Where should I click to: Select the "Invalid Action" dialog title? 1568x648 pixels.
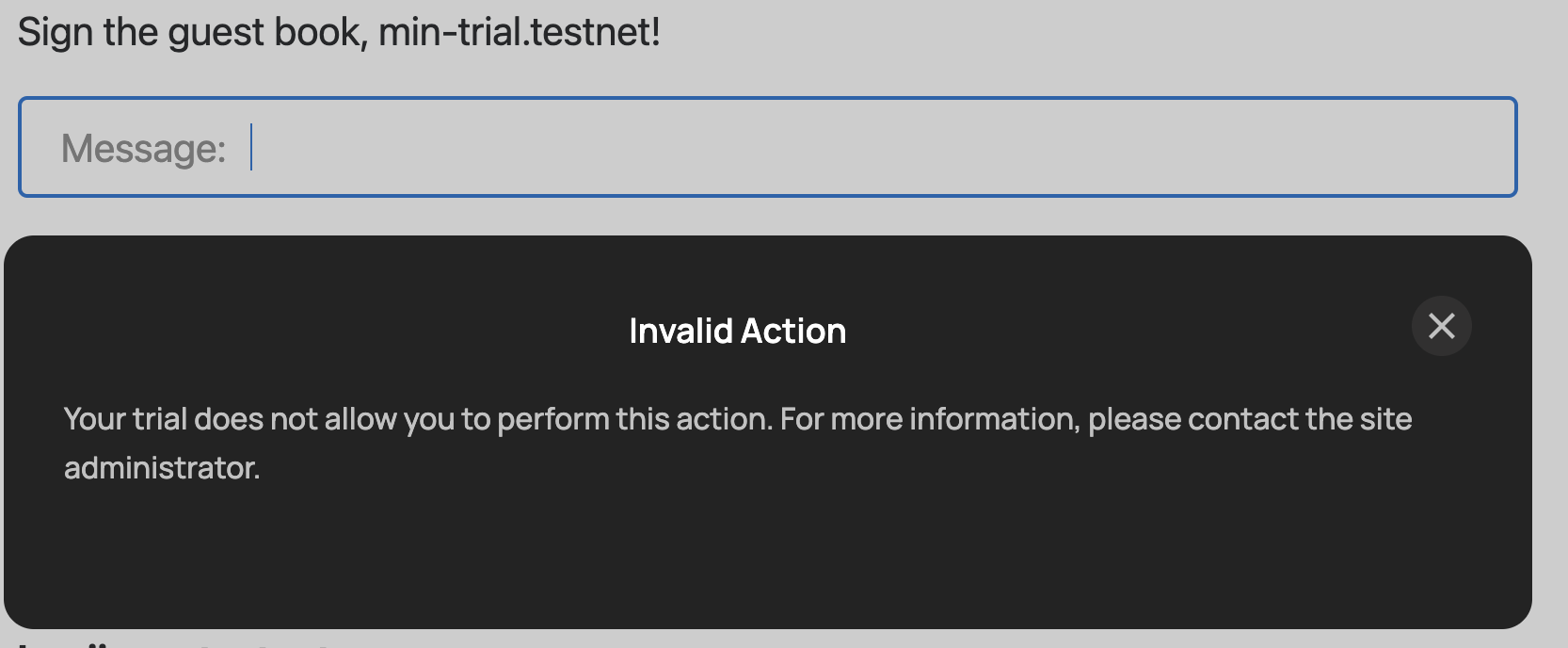pyautogui.click(x=737, y=331)
